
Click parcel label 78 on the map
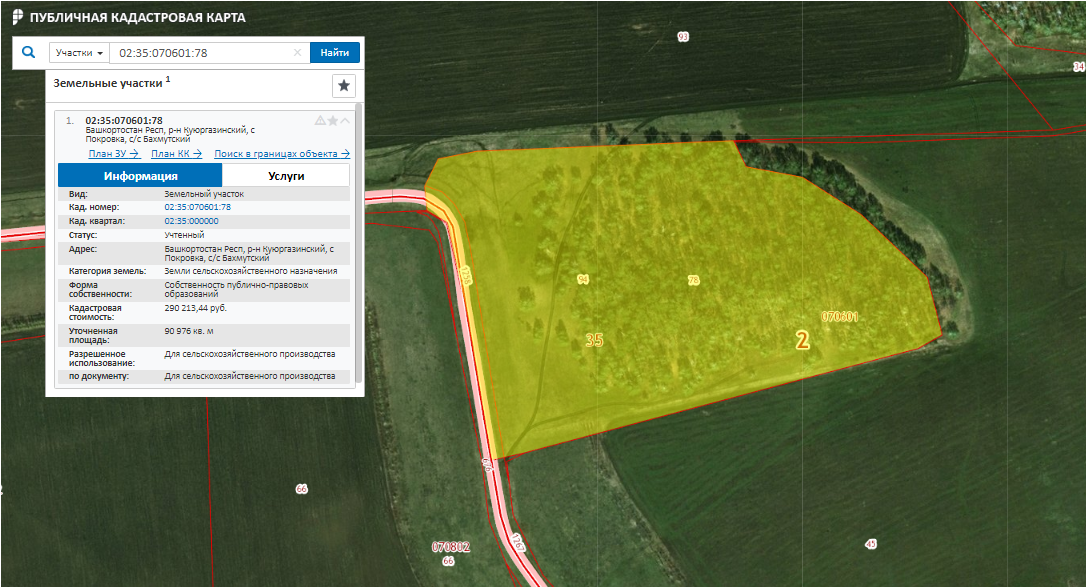click(x=693, y=281)
